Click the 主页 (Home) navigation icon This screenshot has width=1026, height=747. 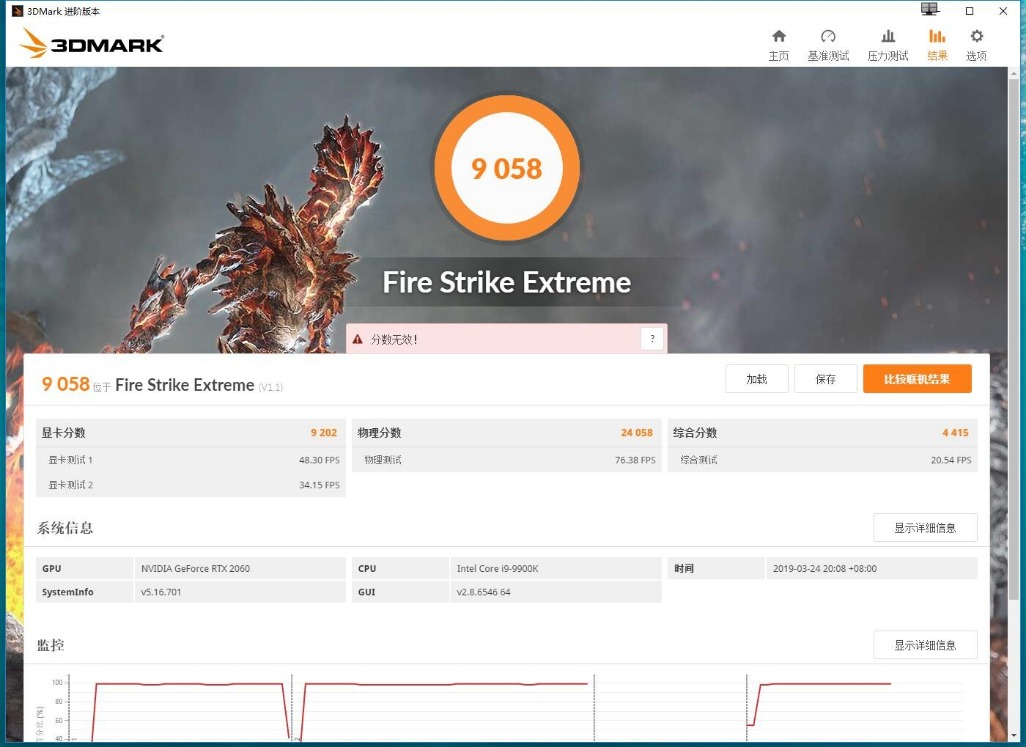(778, 40)
